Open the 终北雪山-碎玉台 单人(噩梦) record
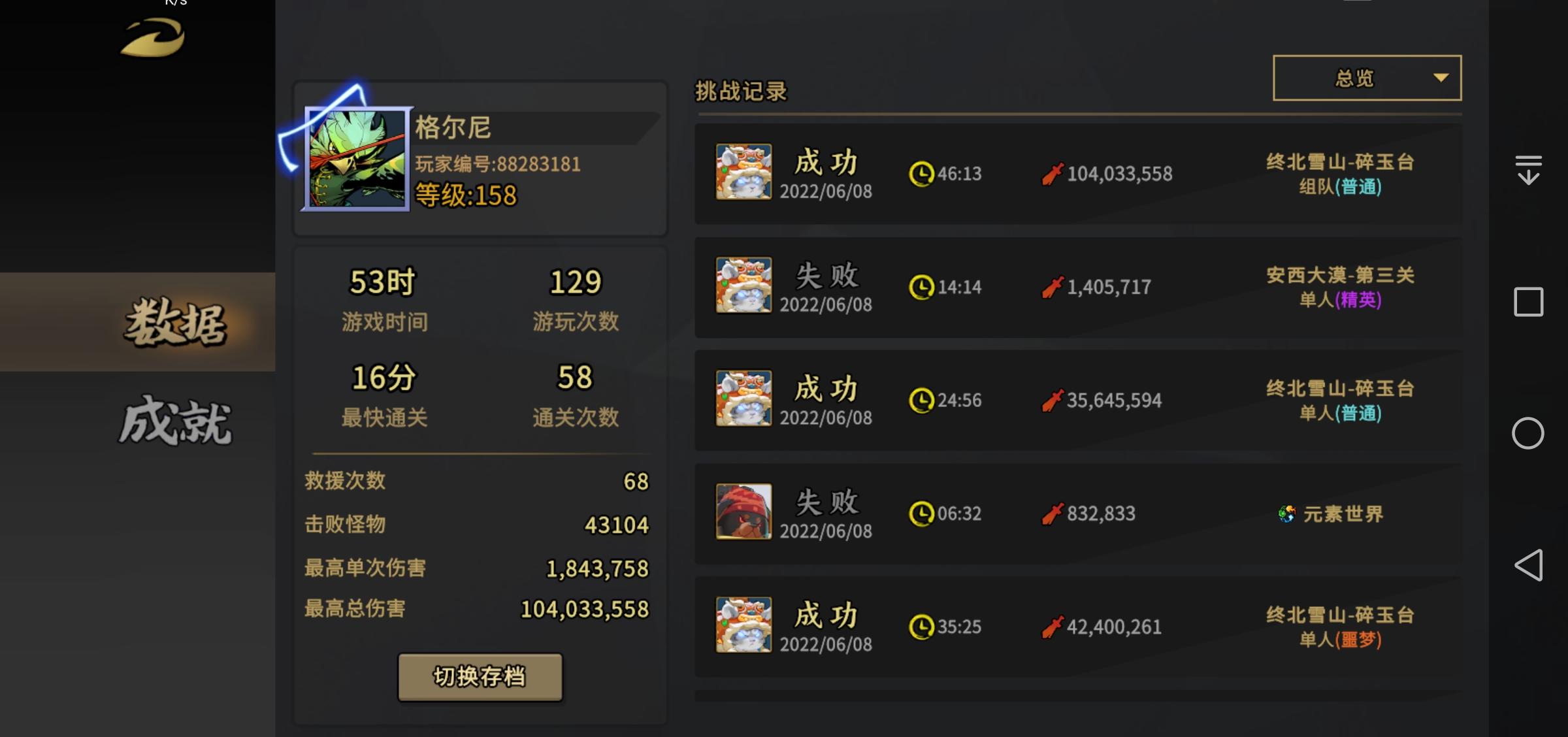 point(1078,627)
